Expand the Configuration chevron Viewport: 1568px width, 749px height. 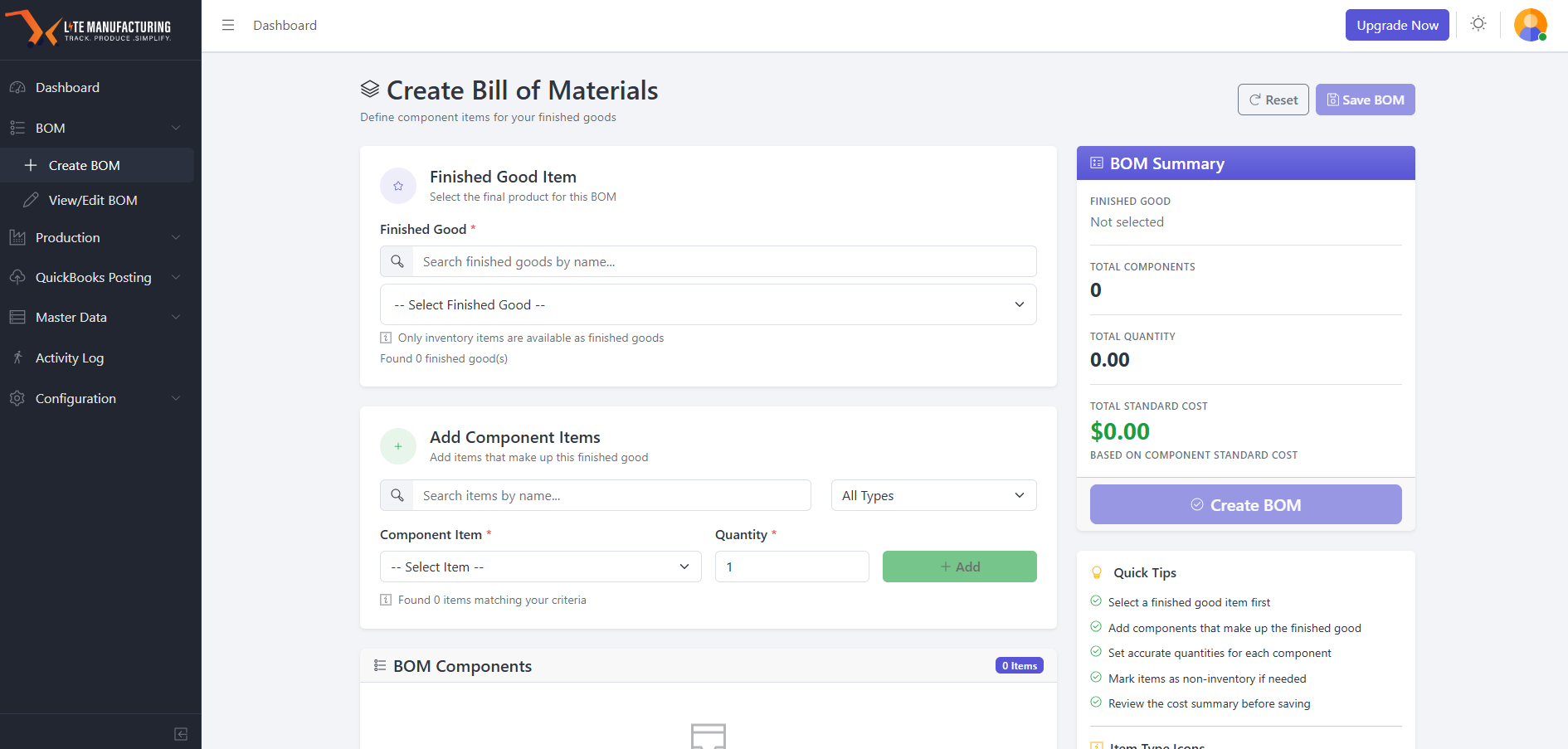click(x=176, y=398)
